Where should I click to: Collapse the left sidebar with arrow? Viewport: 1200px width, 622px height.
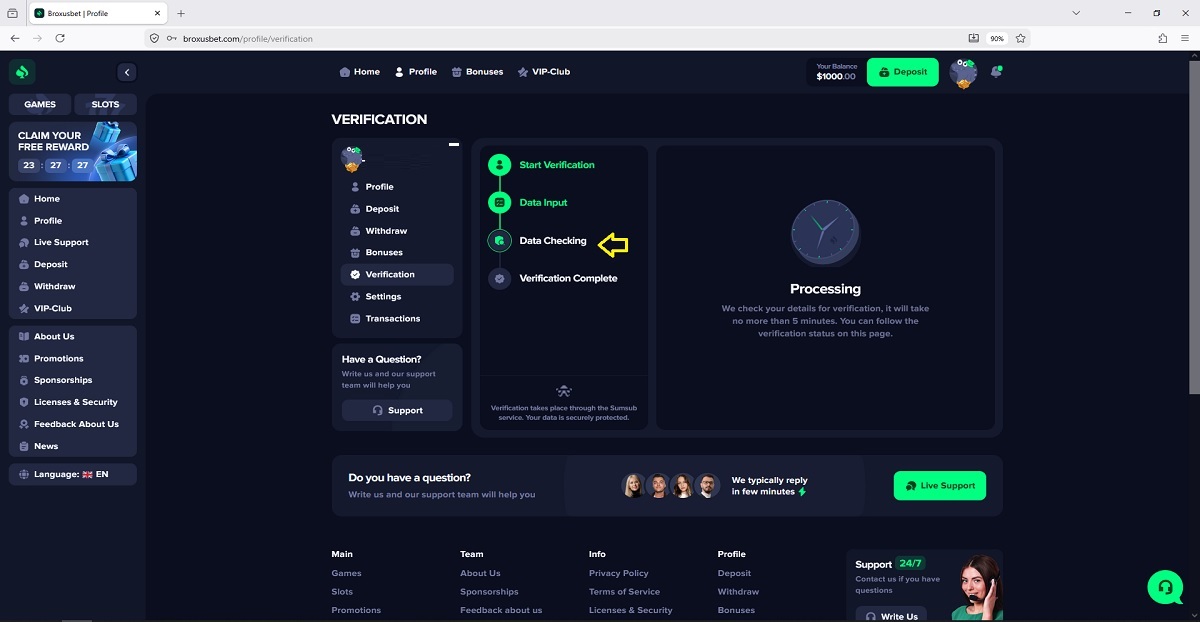(x=126, y=72)
